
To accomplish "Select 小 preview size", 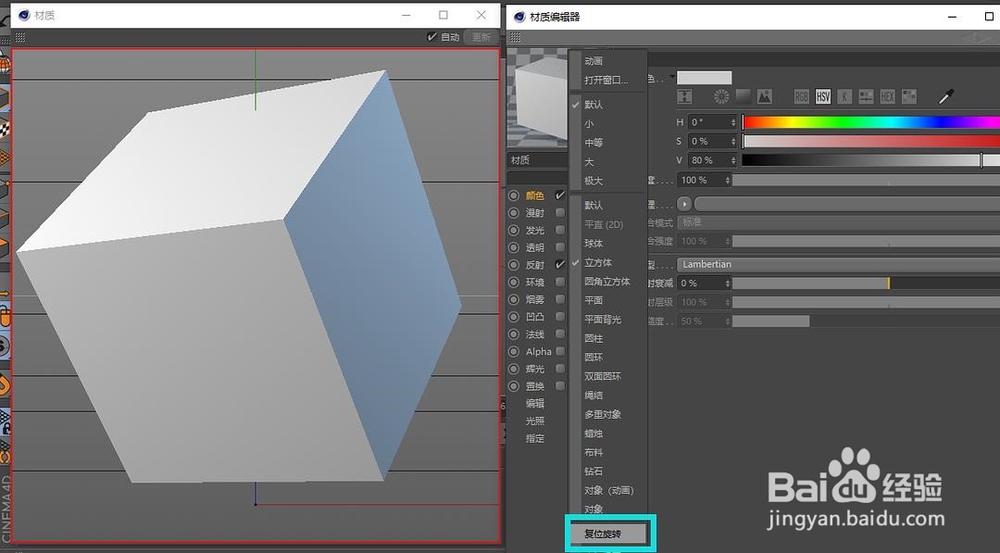I will [x=589, y=124].
